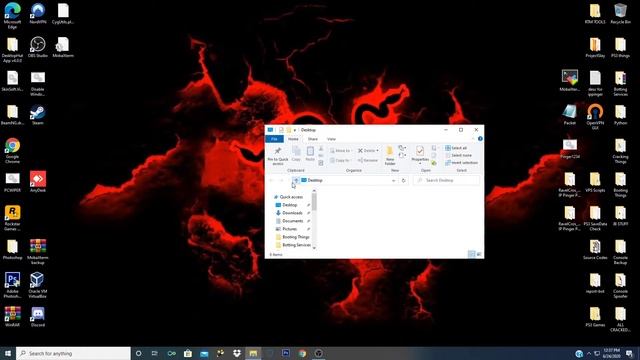
Task: Open Dropbox from the taskbar
Action: (237, 353)
